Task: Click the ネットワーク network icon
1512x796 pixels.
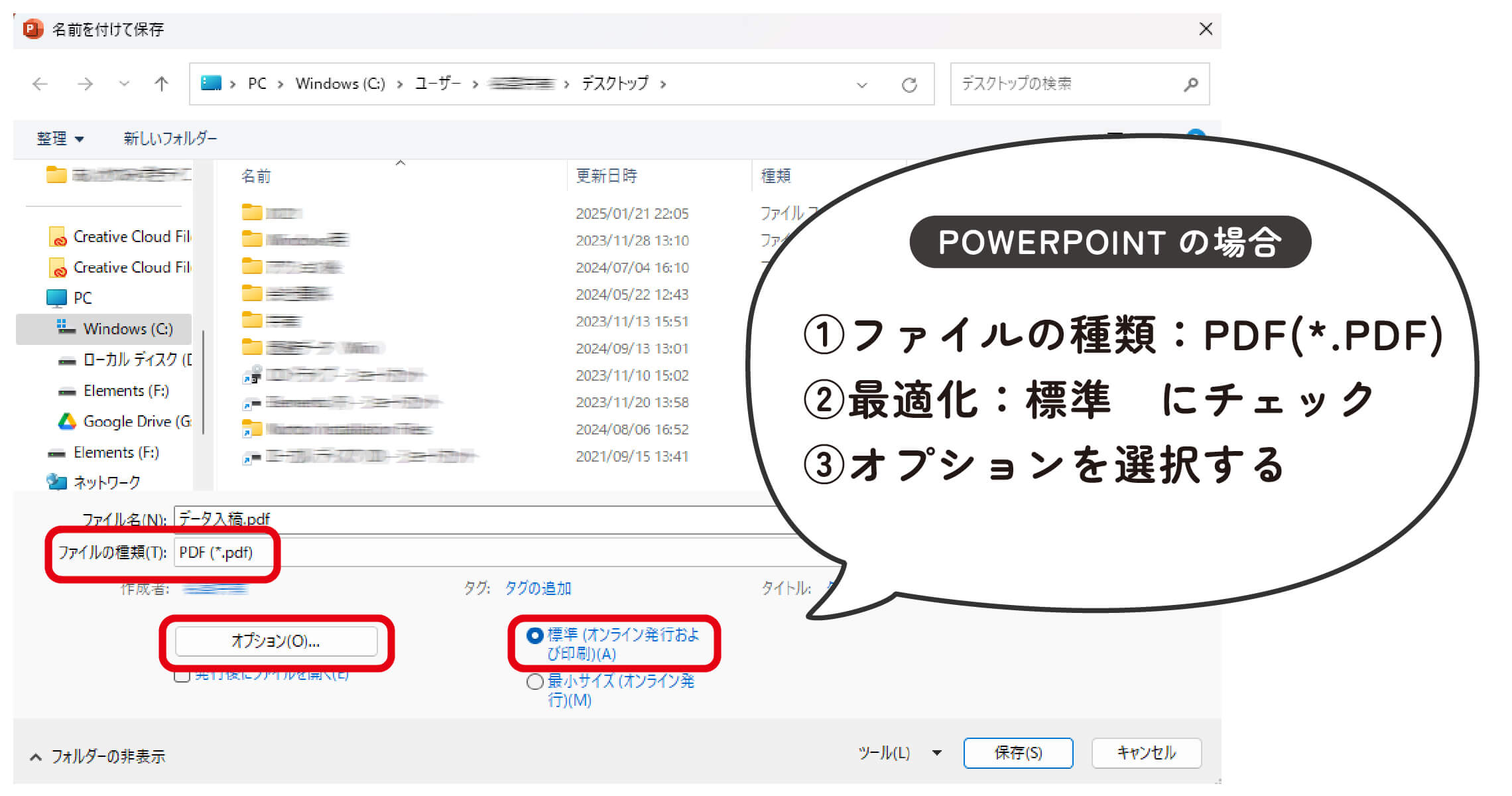Action: click(56, 482)
